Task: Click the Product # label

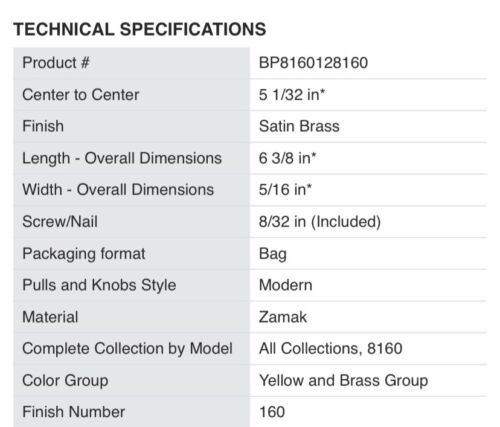Action: coord(56,63)
